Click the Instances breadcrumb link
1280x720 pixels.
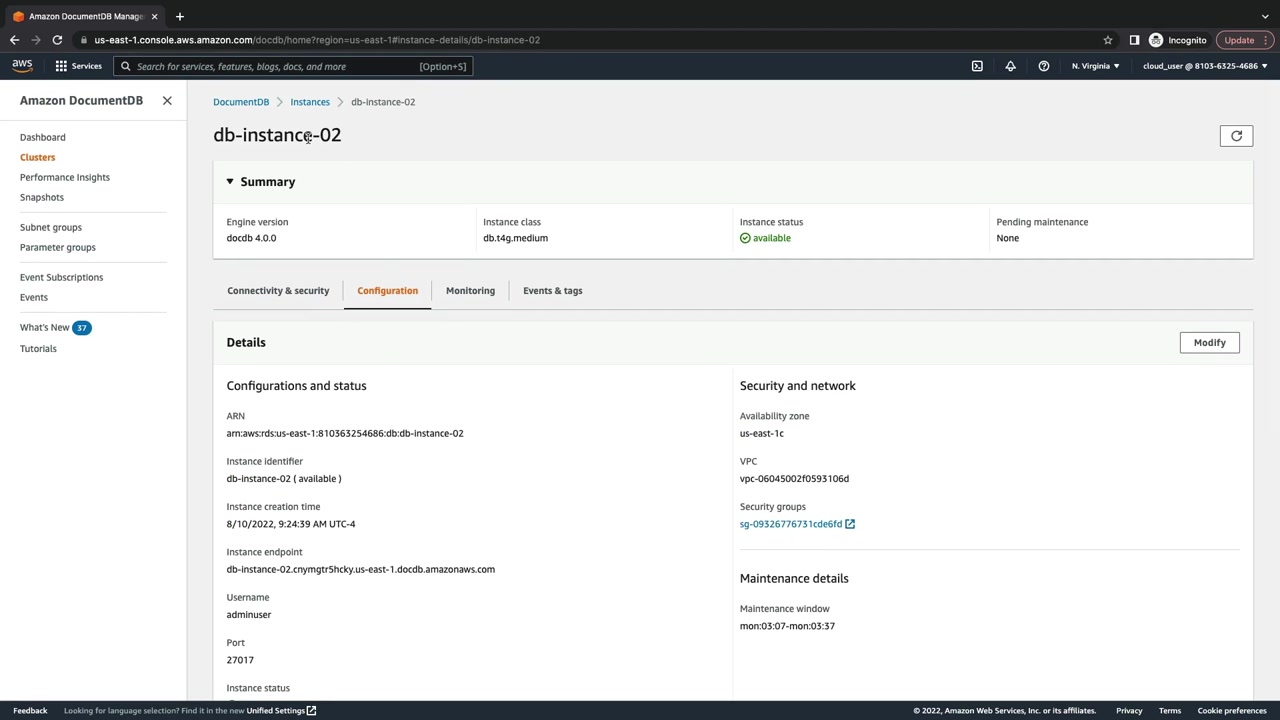click(310, 102)
